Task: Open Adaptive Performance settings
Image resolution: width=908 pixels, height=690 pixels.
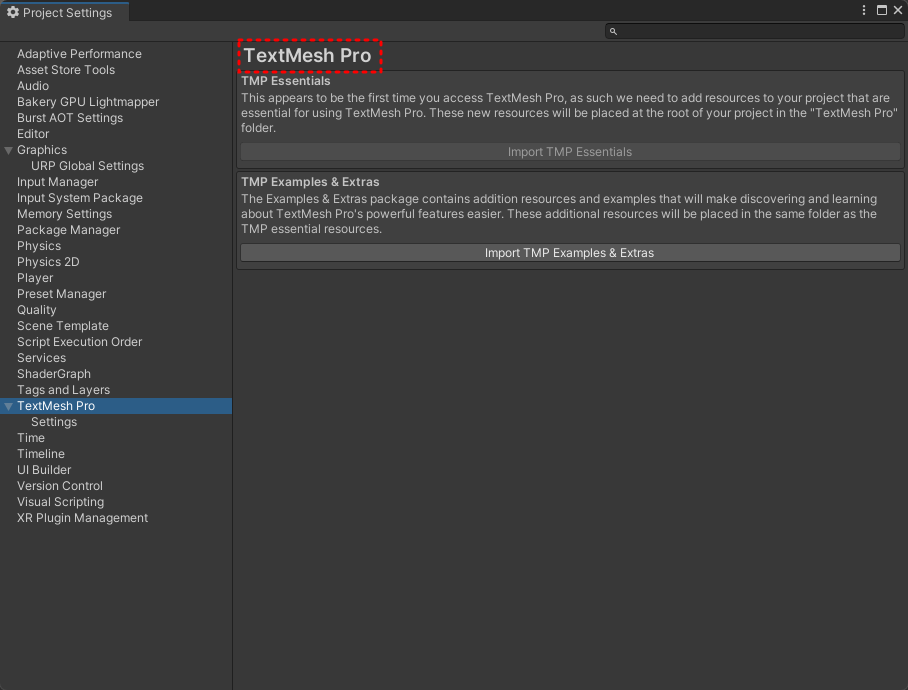Action: point(79,54)
